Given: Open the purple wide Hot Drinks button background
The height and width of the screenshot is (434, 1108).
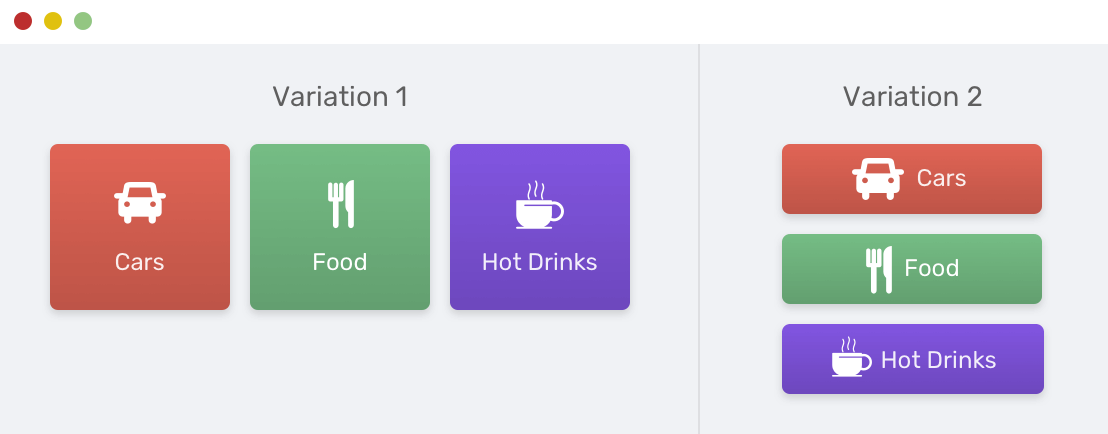Looking at the screenshot, I should click(912, 359).
